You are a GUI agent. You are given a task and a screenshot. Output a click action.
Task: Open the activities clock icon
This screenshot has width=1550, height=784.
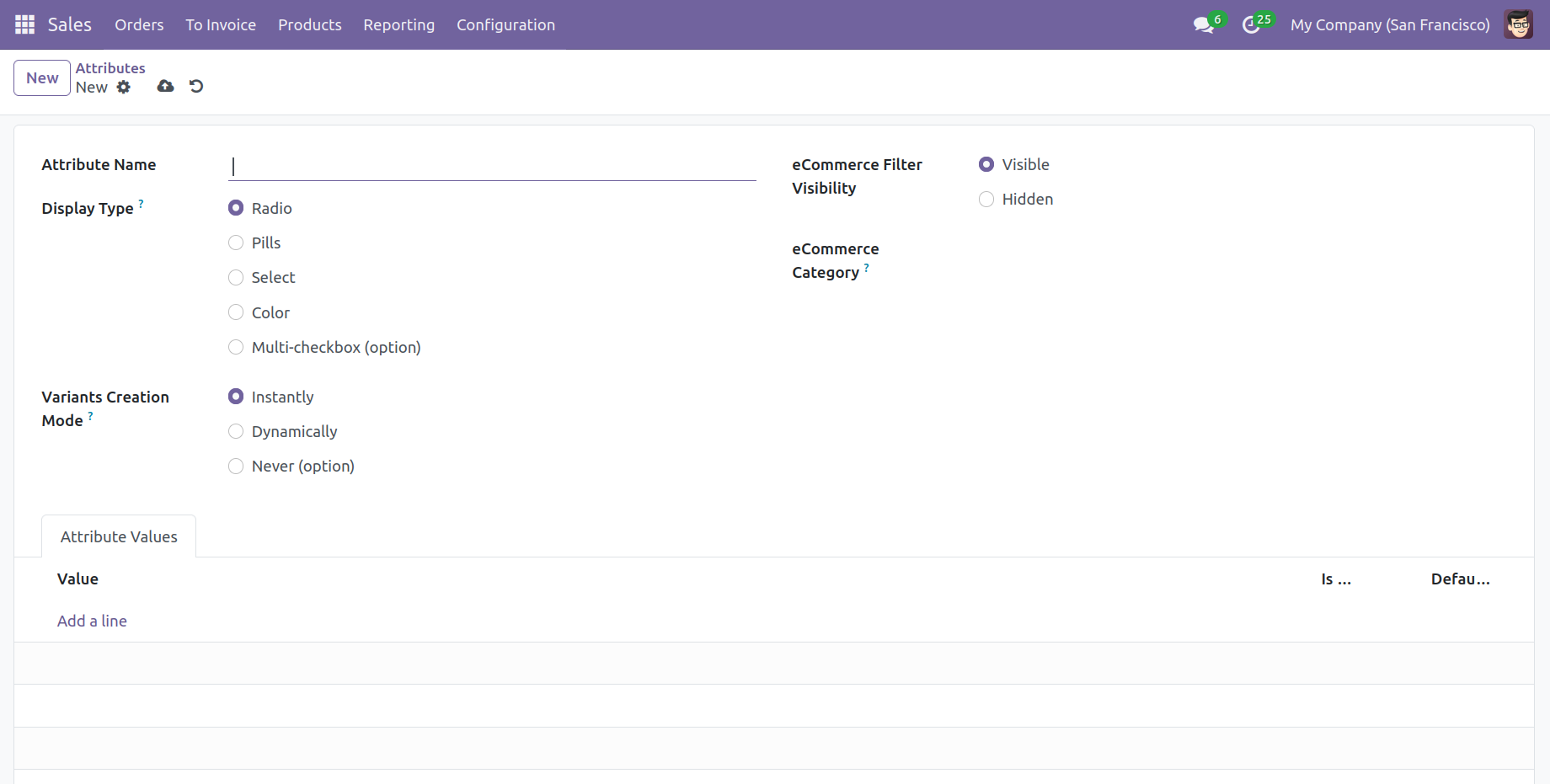point(1251,25)
